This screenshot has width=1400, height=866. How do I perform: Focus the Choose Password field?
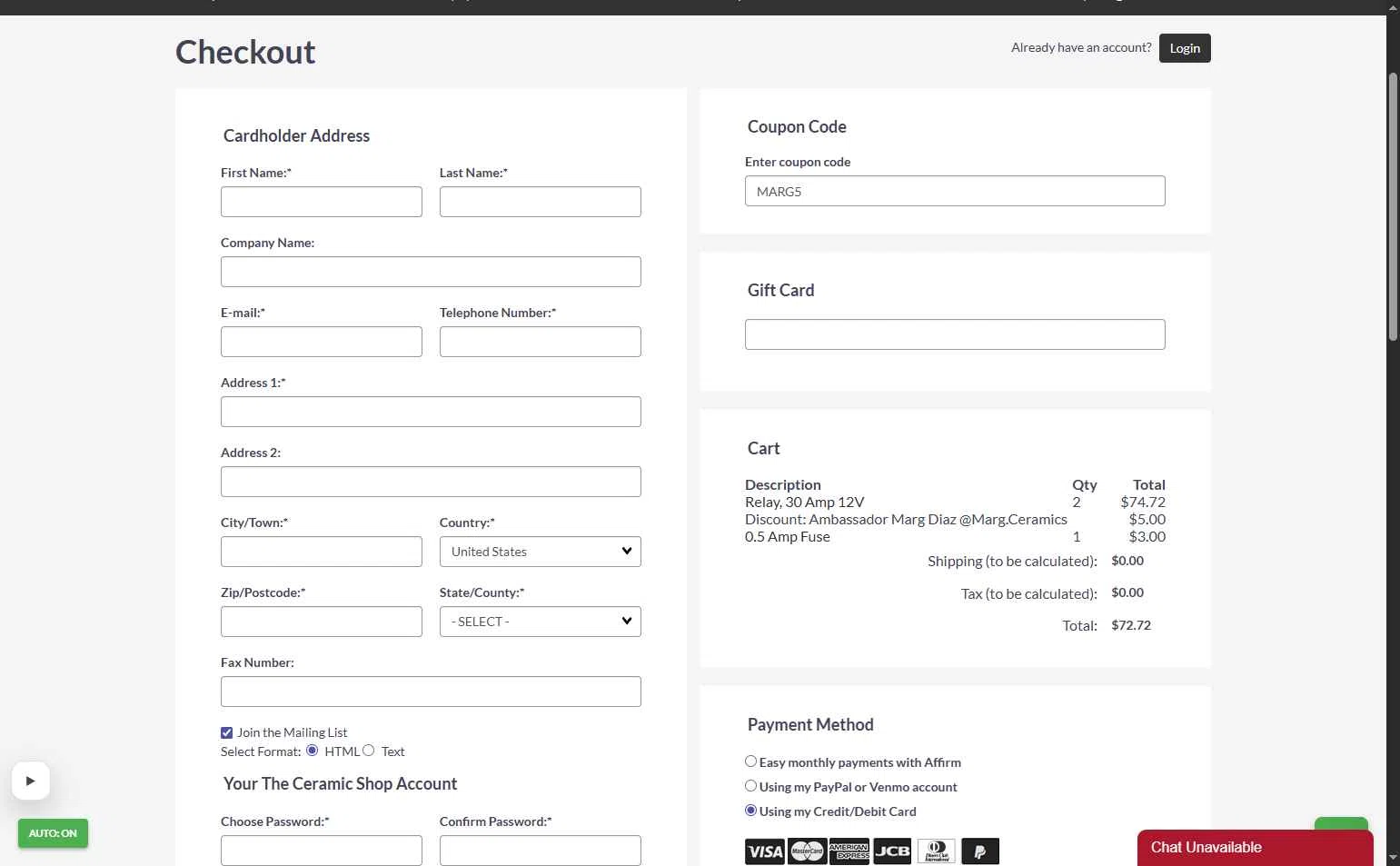(x=322, y=851)
